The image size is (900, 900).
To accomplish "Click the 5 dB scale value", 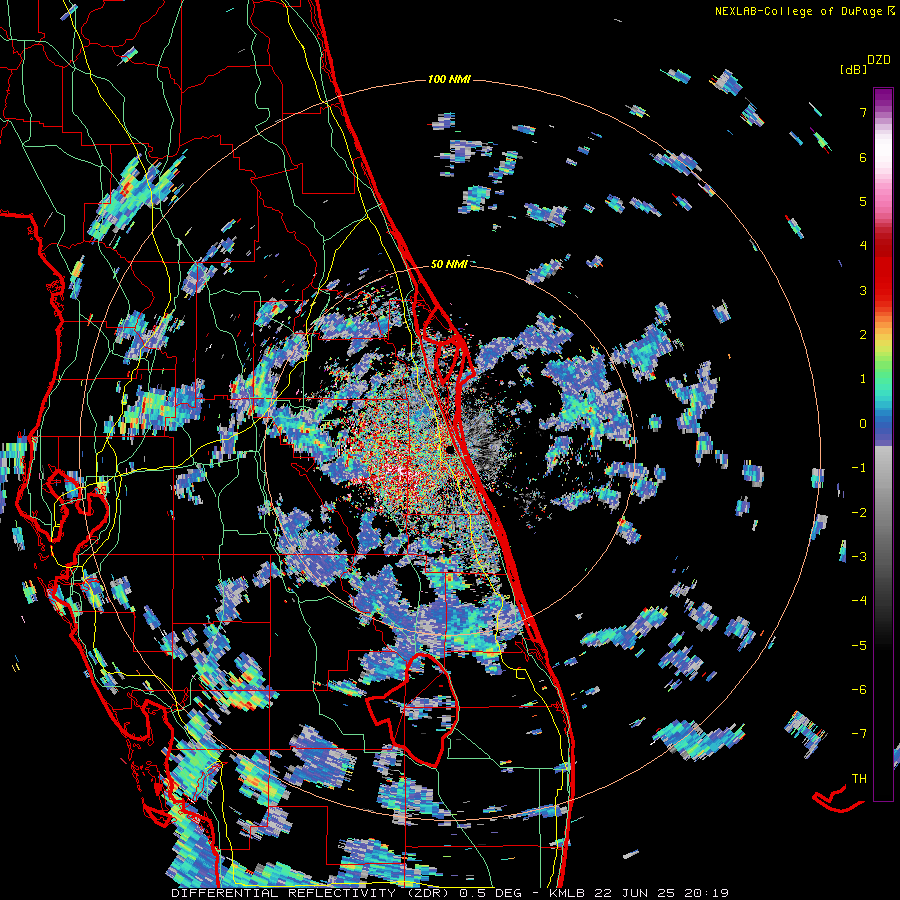I will click(863, 201).
